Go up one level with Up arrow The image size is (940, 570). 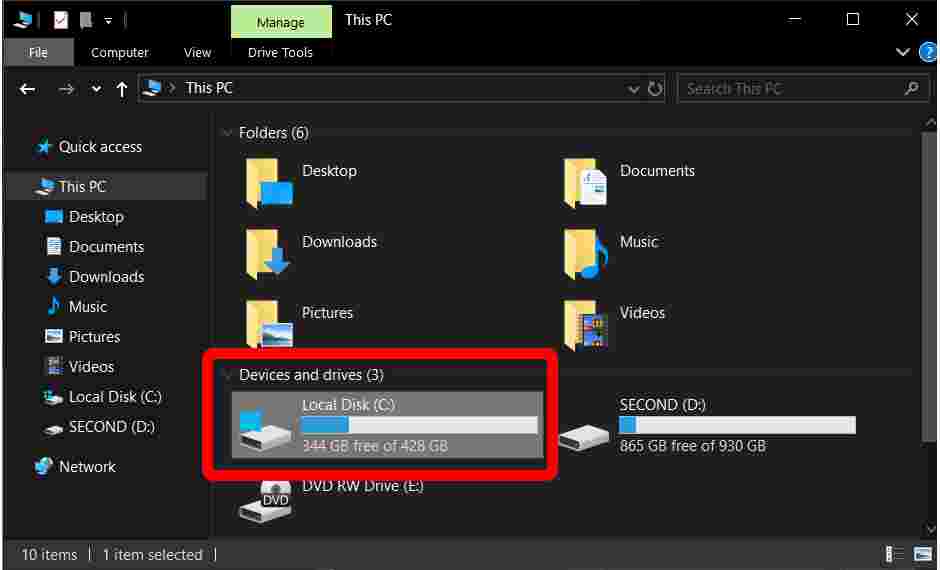click(122, 89)
